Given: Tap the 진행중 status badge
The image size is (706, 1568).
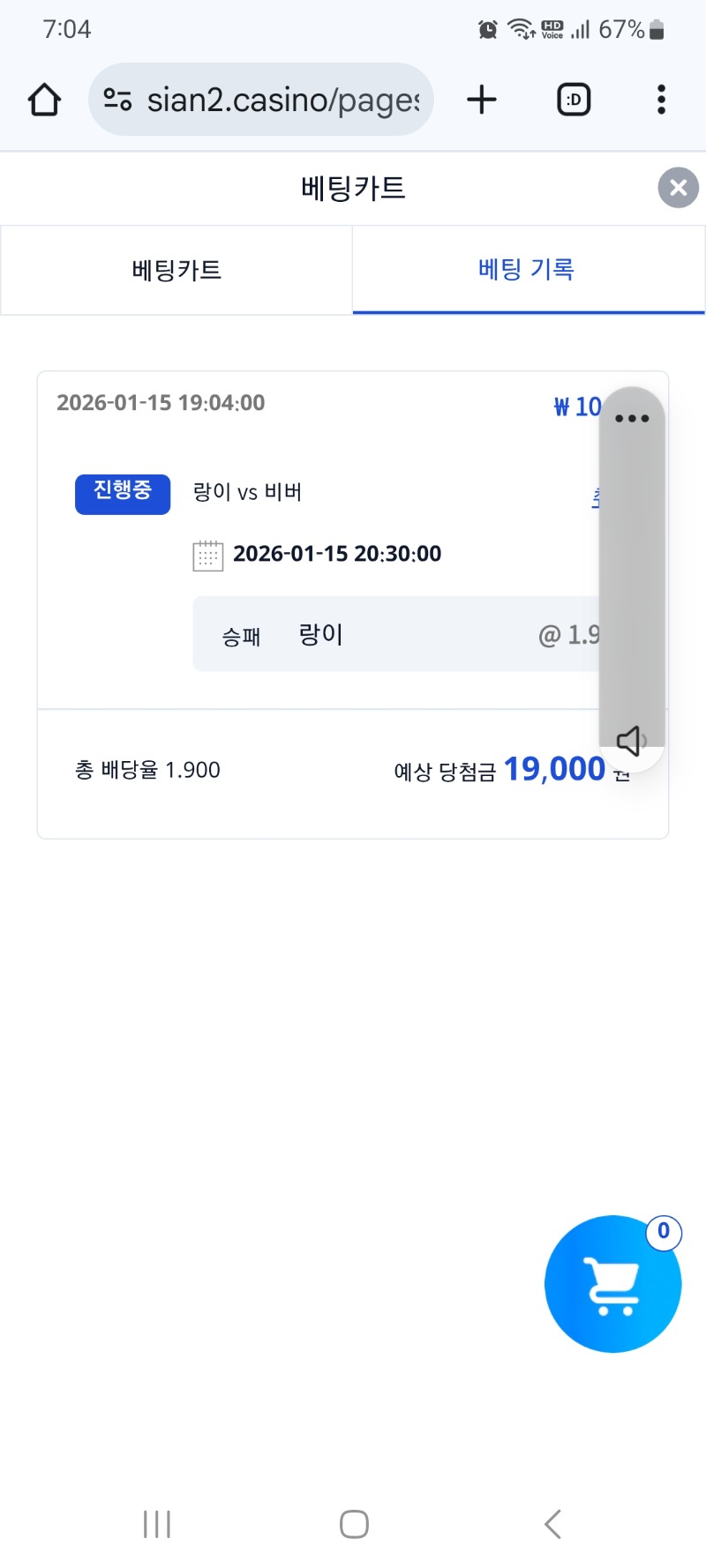Looking at the screenshot, I should 123,493.
